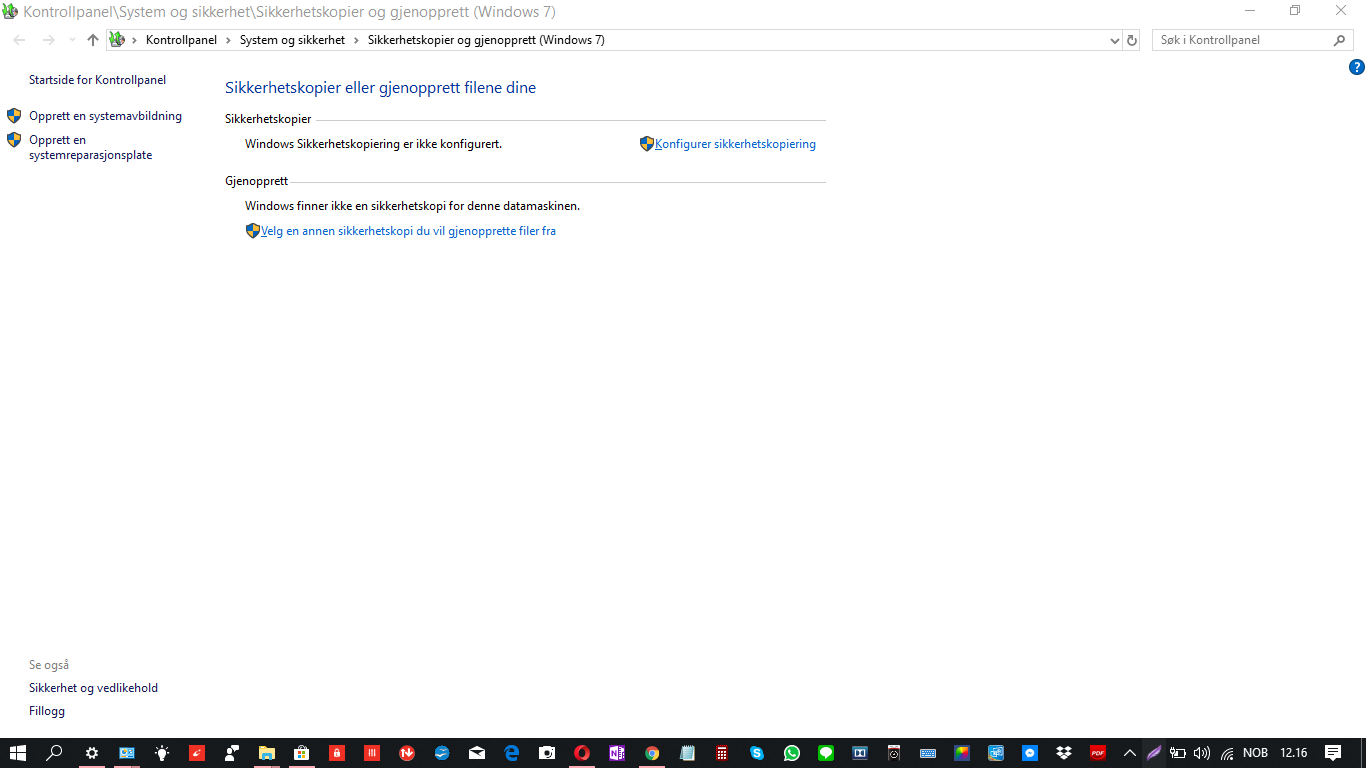
Task: Expand the chevron after Kontrollpanel breadcrumb
Action: (228, 40)
